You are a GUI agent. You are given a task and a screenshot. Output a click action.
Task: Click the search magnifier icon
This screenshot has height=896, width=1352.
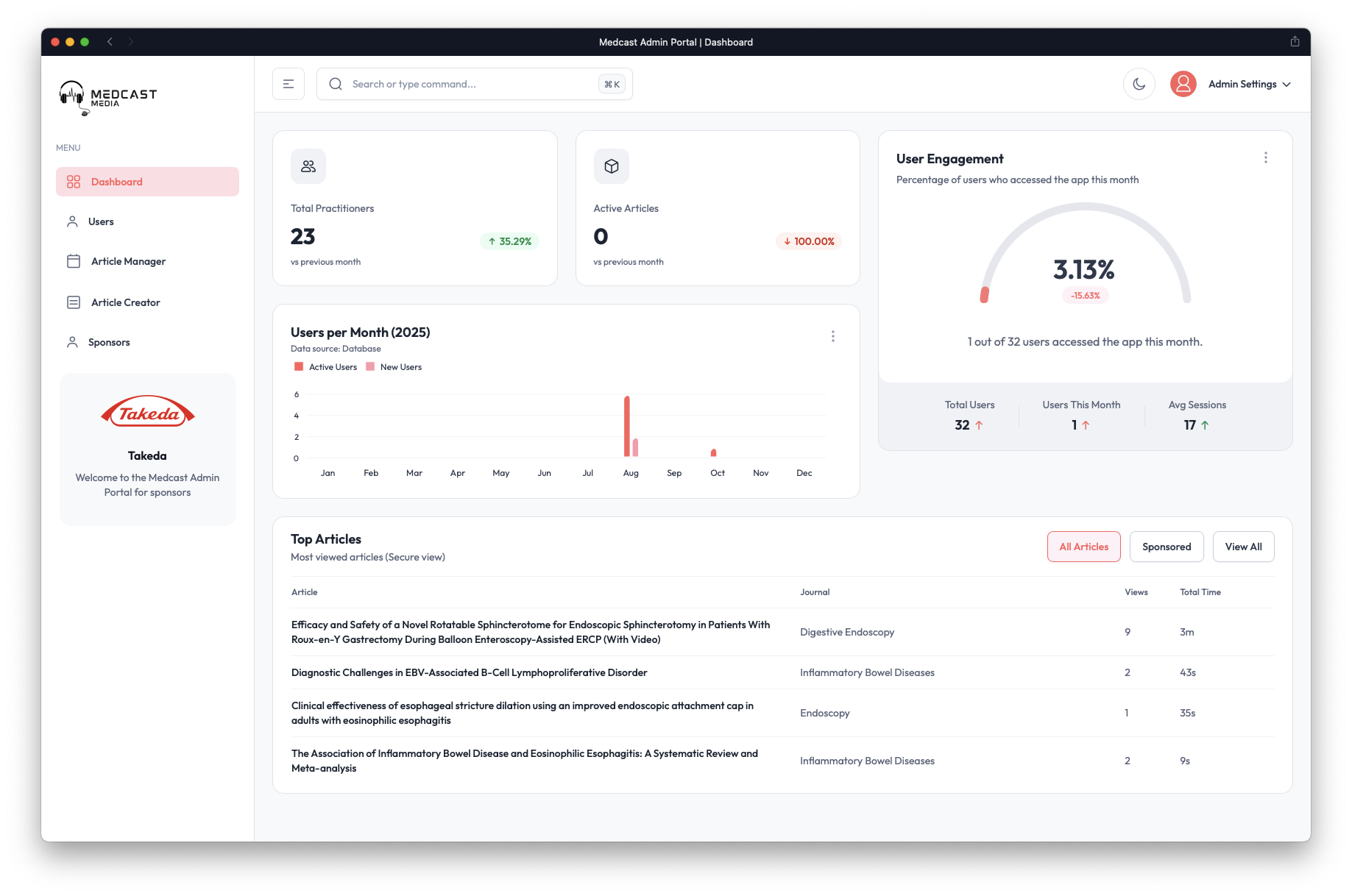pyautogui.click(x=336, y=84)
